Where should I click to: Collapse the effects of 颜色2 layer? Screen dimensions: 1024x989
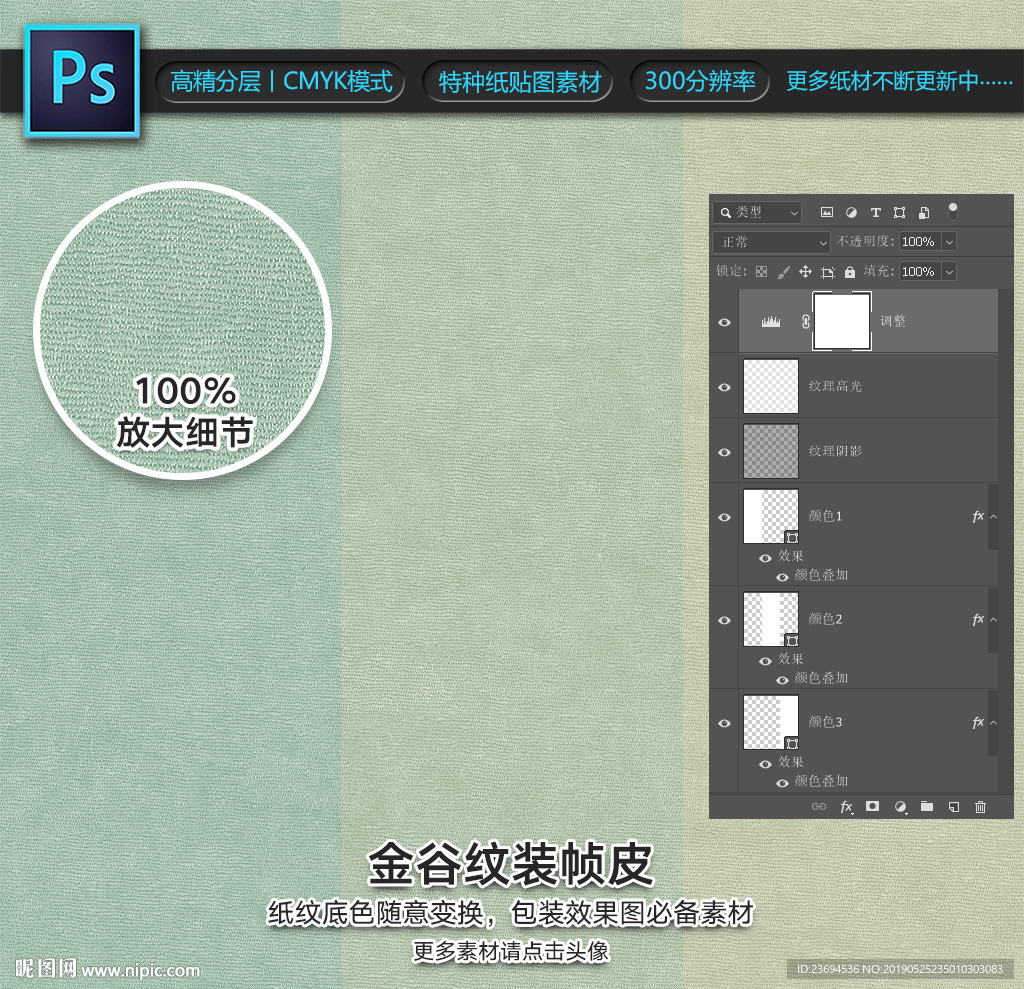[x=993, y=620]
